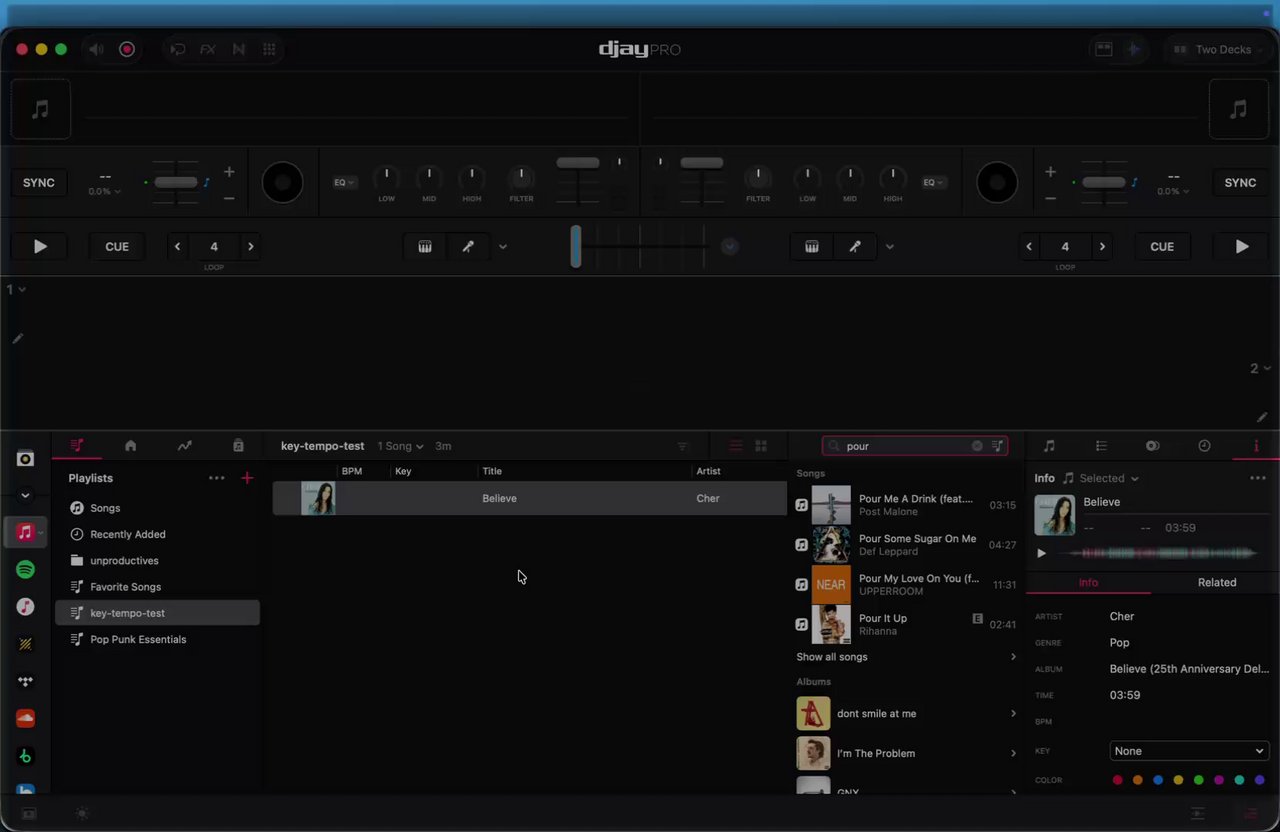Open the Key dropdown showing None
1280x832 pixels.
pyautogui.click(x=1189, y=751)
